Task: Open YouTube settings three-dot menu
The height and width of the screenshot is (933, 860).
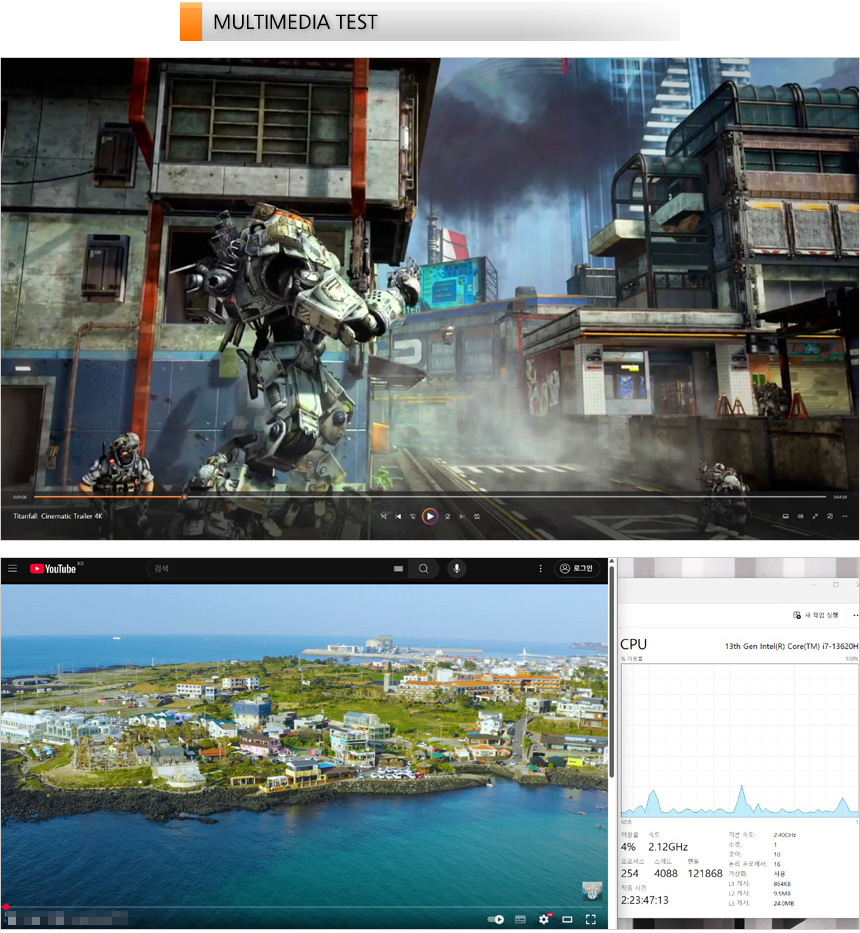Action: coord(541,569)
